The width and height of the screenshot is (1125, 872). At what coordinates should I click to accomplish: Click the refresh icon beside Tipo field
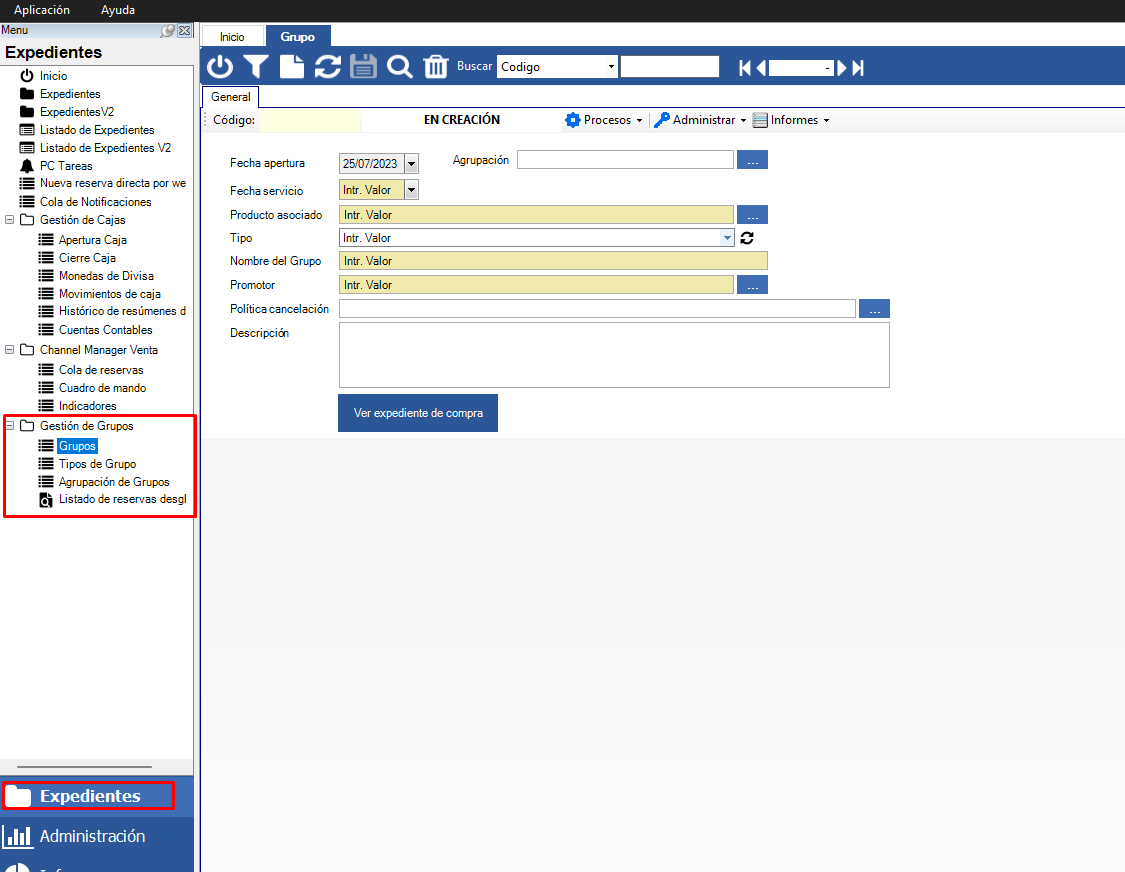[x=747, y=238]
